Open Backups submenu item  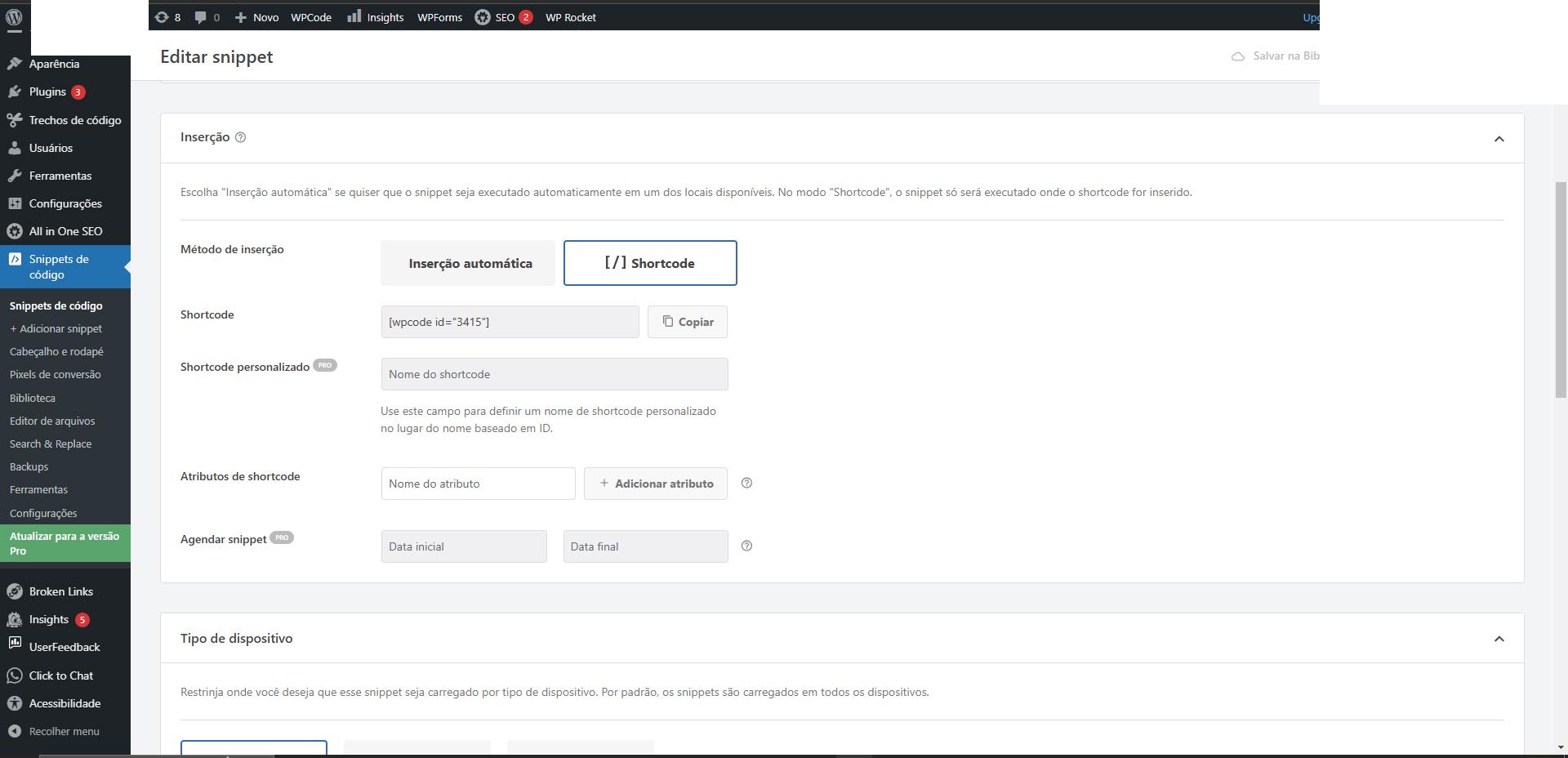(29, 466)
